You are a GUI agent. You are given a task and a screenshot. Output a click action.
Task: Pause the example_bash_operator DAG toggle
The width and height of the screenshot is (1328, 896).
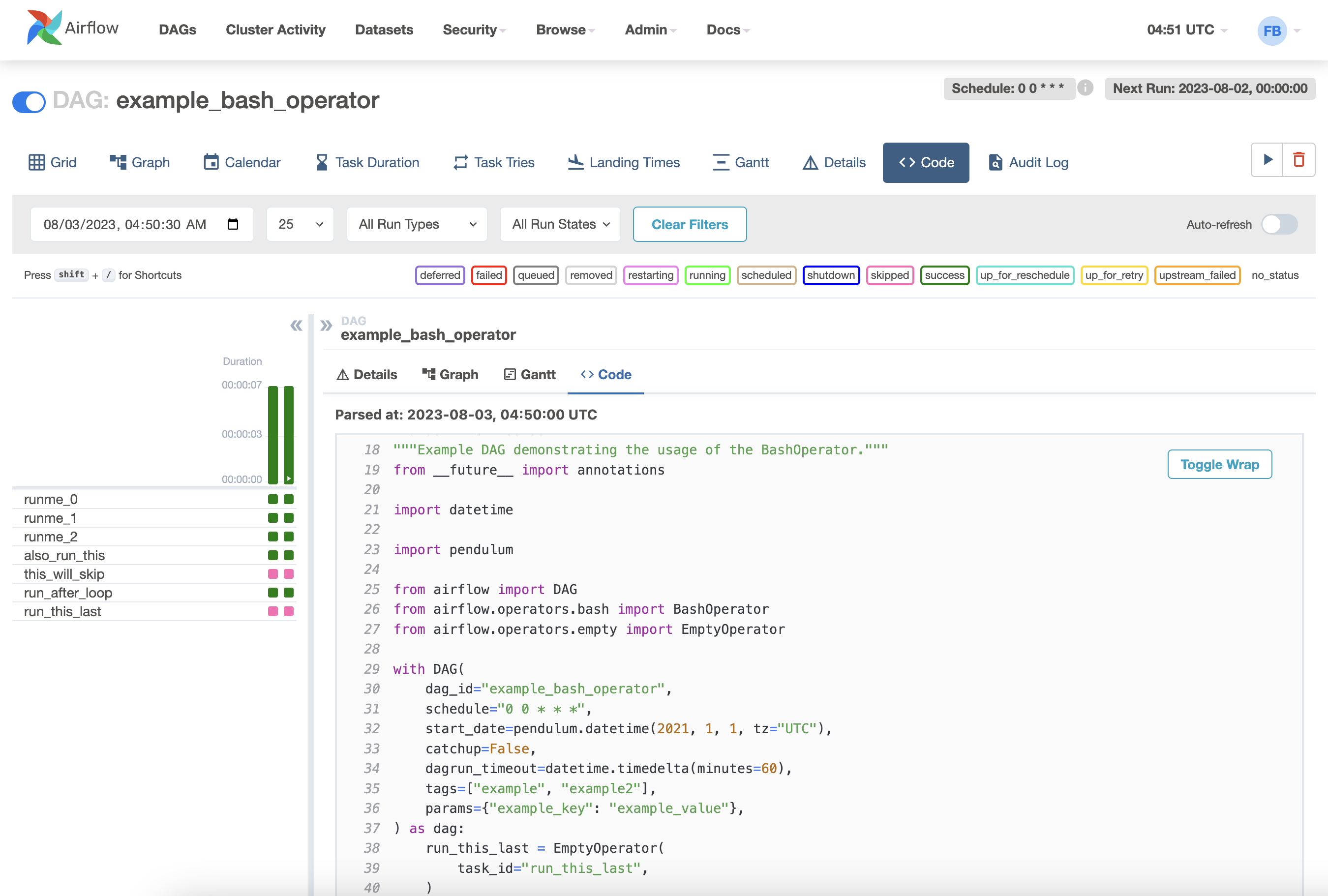click(29, 102)
